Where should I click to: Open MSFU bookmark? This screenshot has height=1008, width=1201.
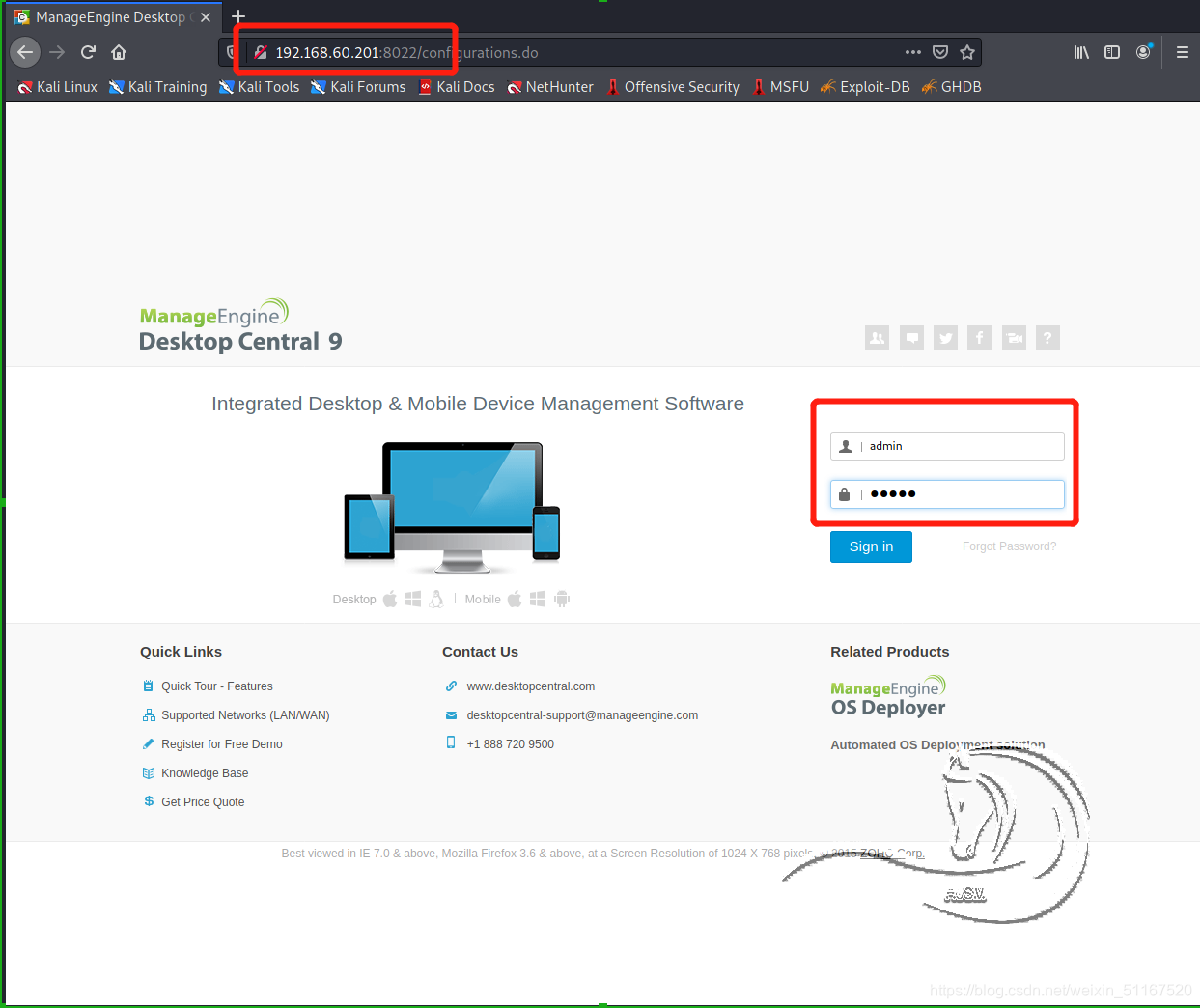click(781, 87)
